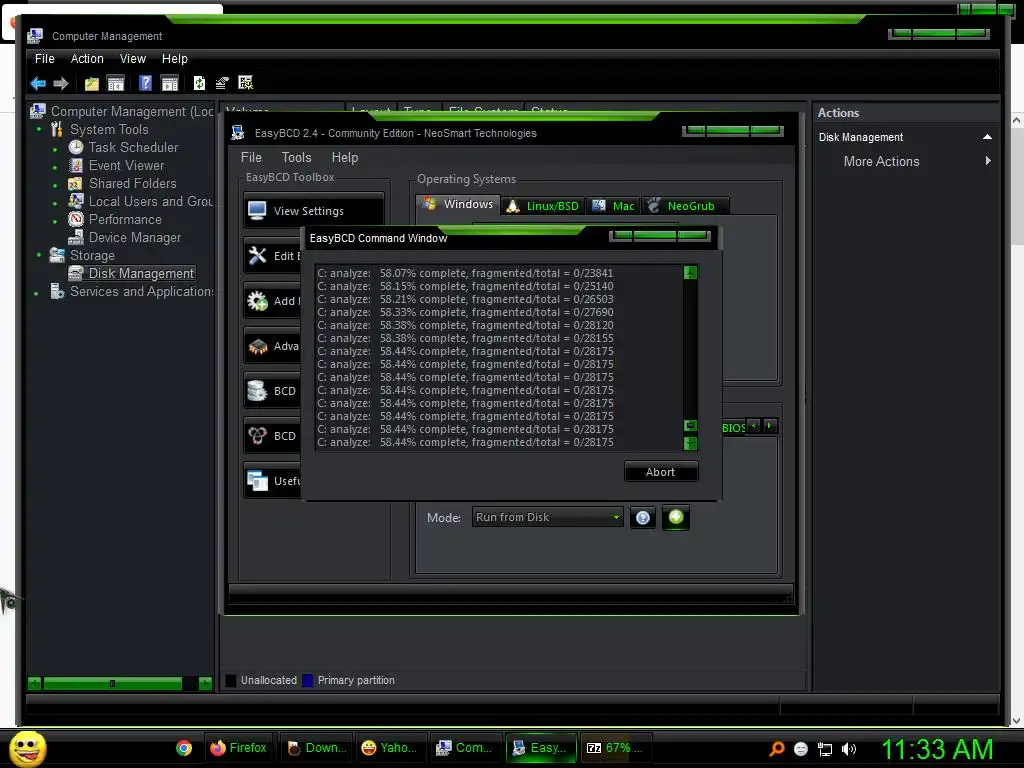Click Show/Hide Console Tree toolbar icon

pos(116,84)
